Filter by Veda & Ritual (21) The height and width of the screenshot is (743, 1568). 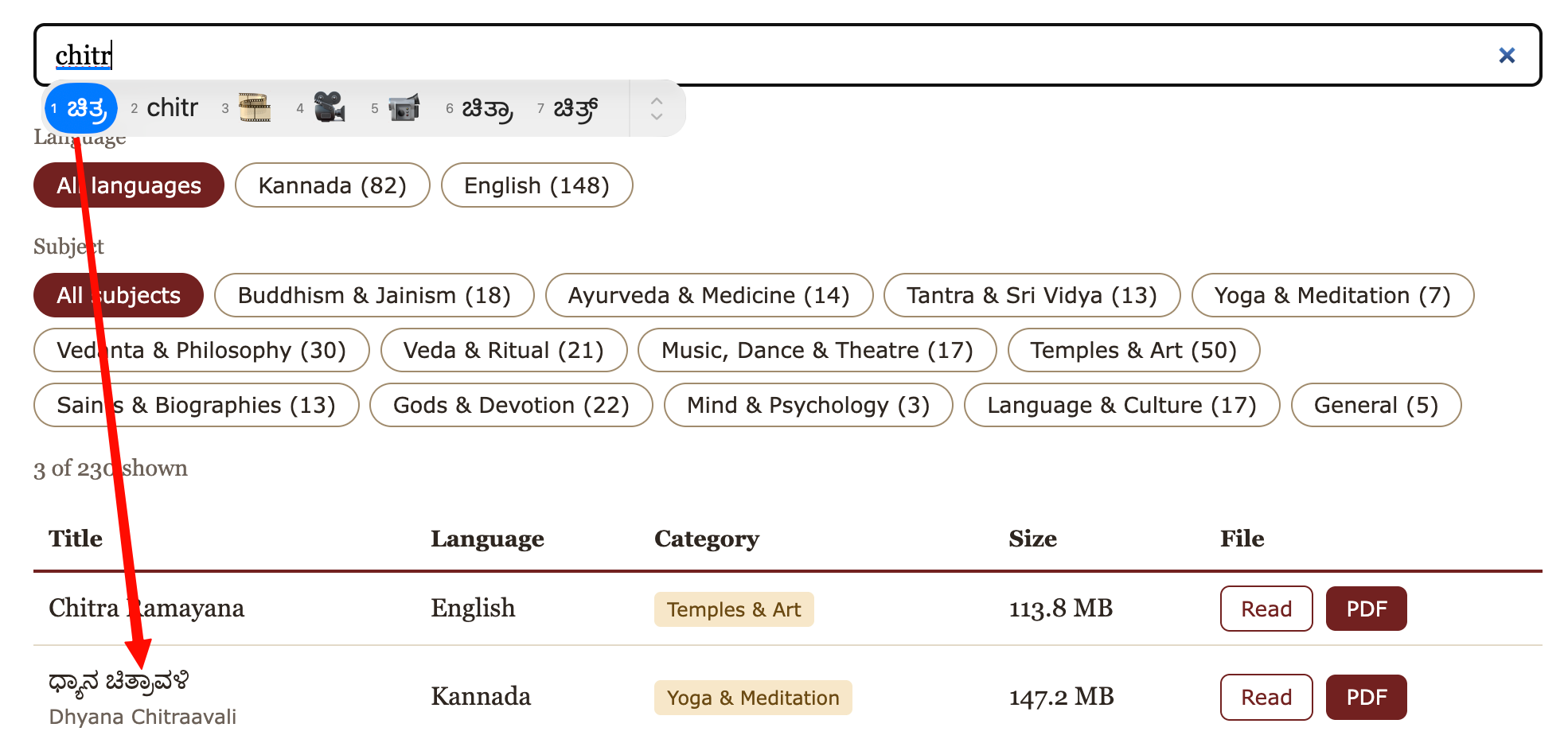pos(504,350)
